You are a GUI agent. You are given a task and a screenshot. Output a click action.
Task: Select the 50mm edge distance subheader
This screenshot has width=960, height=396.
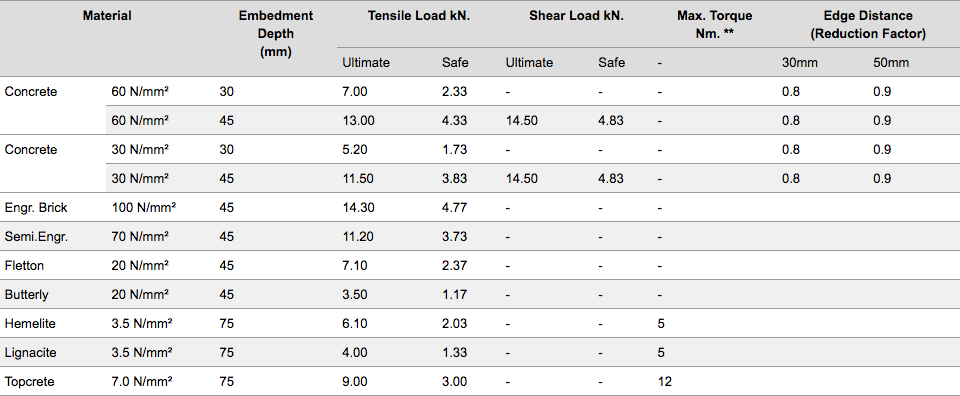(891, 62)
